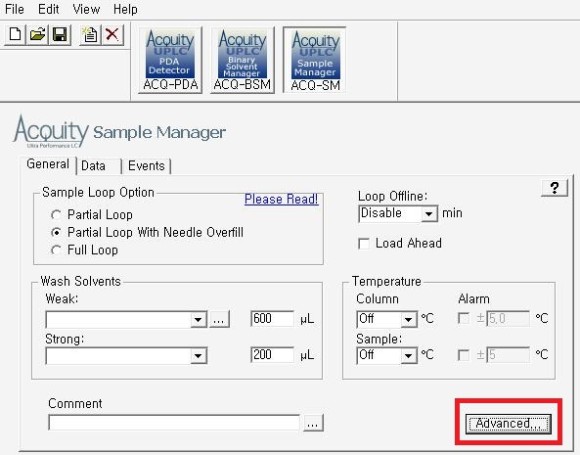This screenshot has height=455, width=580.
Task: Select the ACQ-SM sample manager module
Action: 315,60
